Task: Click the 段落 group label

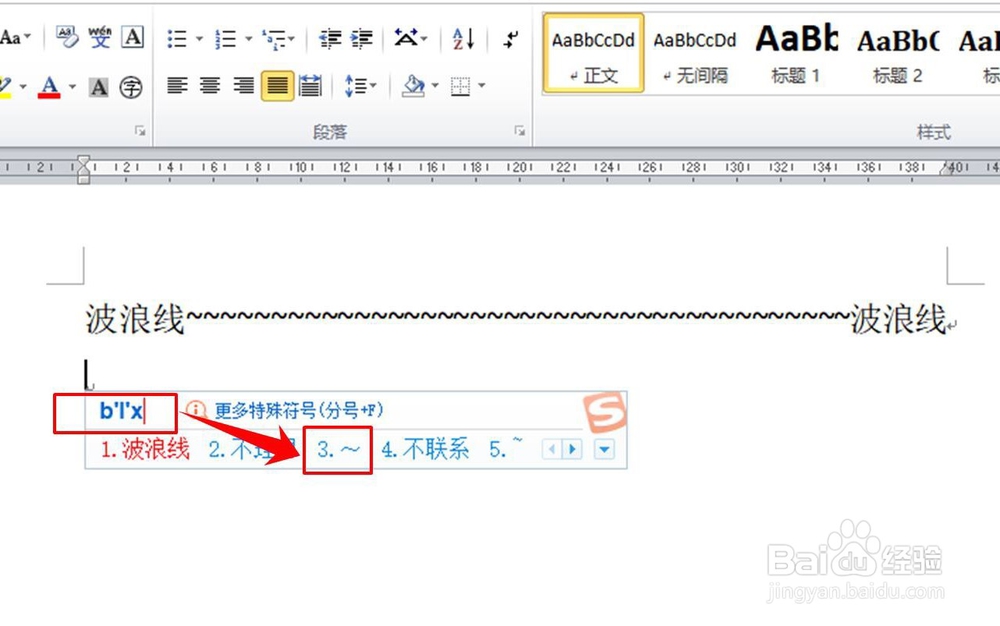Action: 330,132
